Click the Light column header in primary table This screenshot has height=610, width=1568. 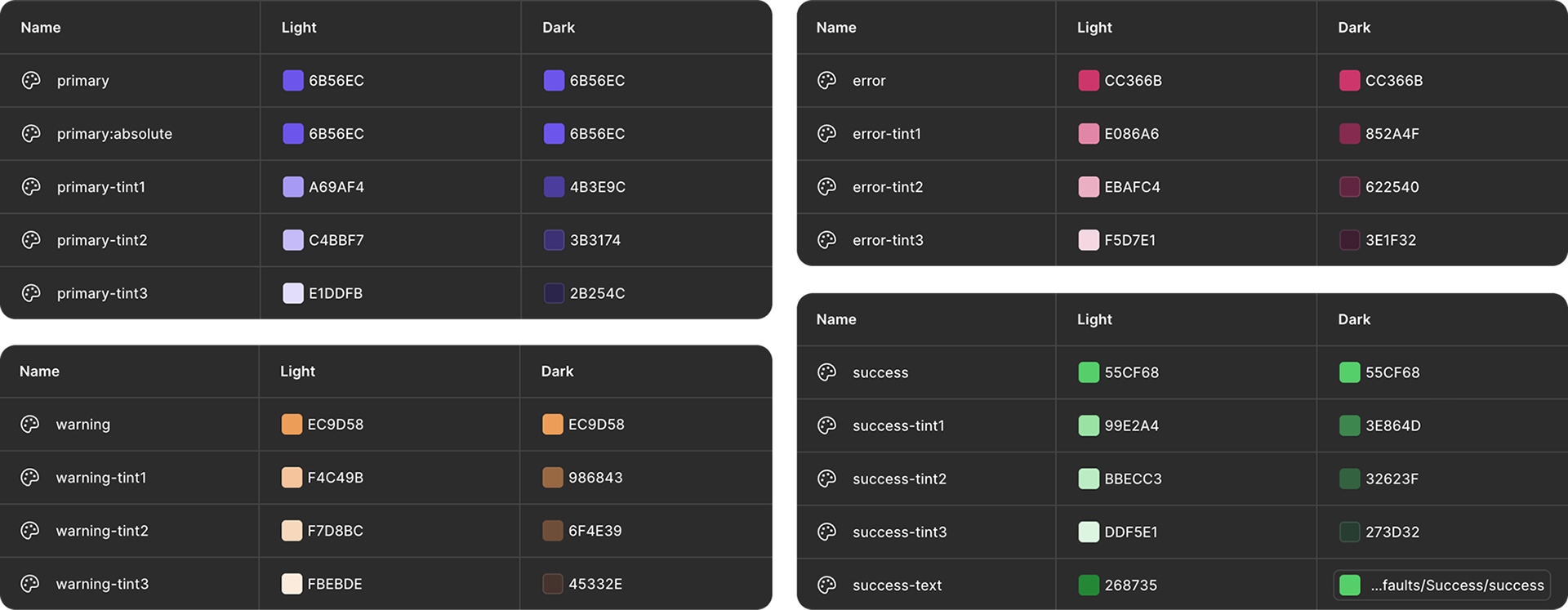pos(299,27)
